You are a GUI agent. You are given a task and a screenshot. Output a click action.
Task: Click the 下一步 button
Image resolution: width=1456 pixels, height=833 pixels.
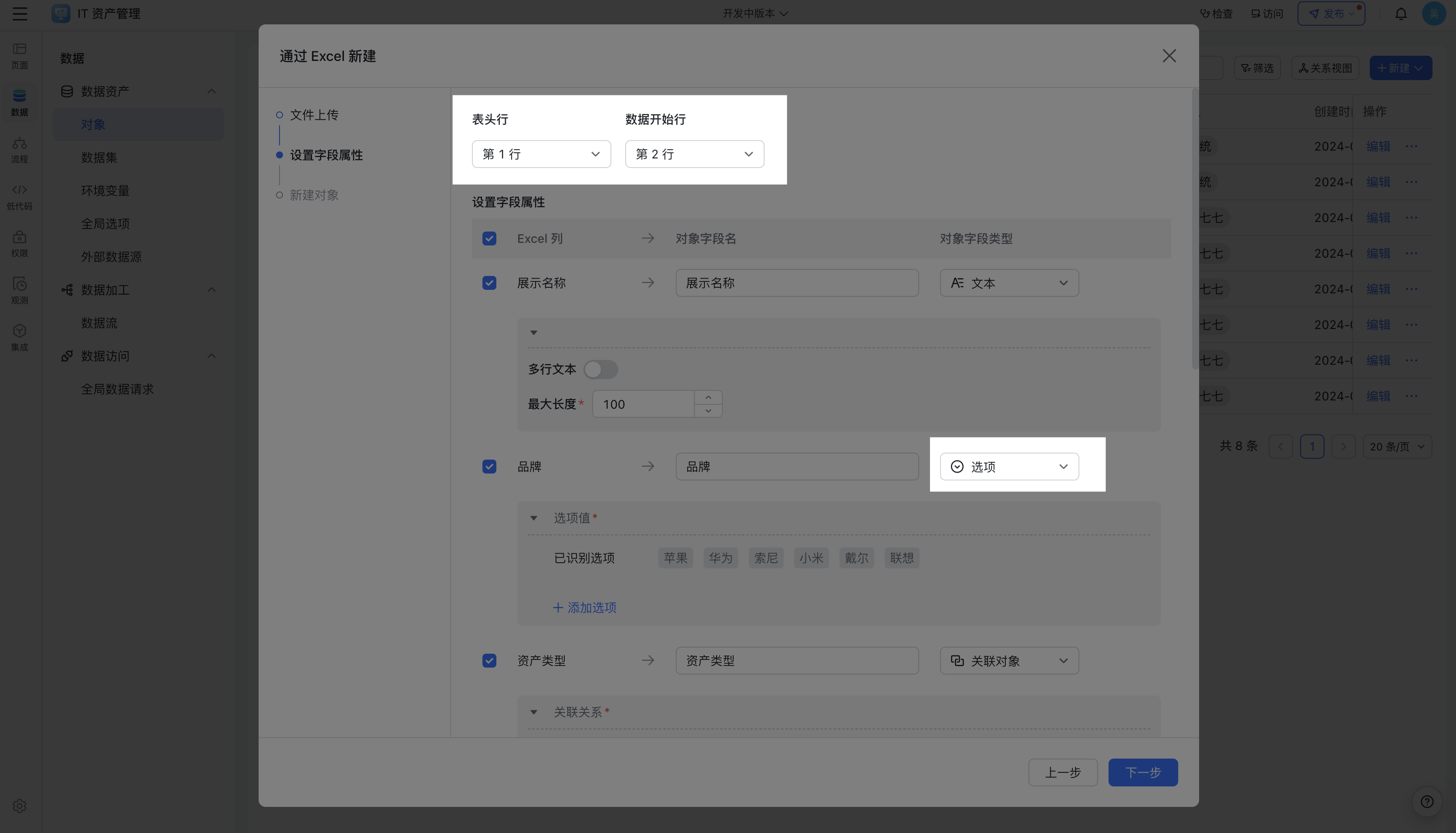[1143, 773]
